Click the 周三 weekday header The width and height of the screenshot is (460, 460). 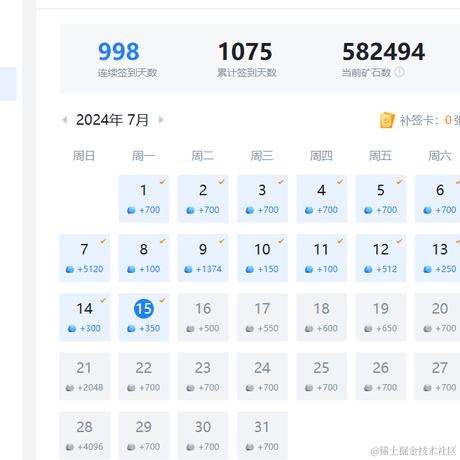pos(262,156)
